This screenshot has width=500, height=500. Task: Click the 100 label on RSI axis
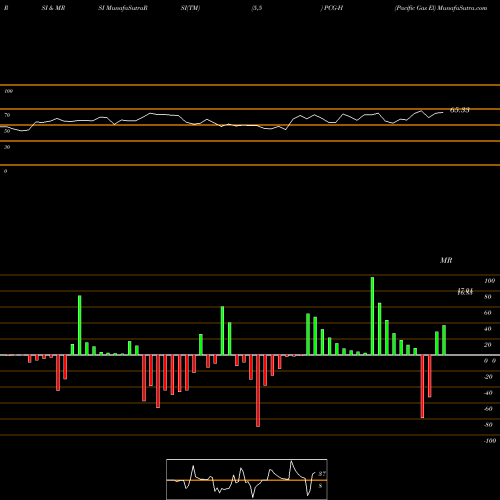(9, 91)
